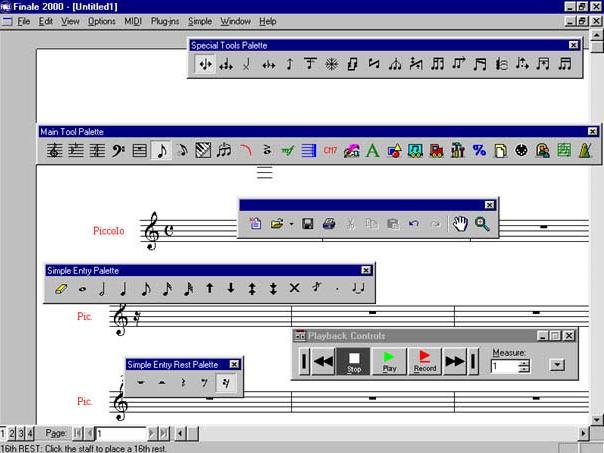Click the Print icon
The image size is (604, 453).
(329, 224)
